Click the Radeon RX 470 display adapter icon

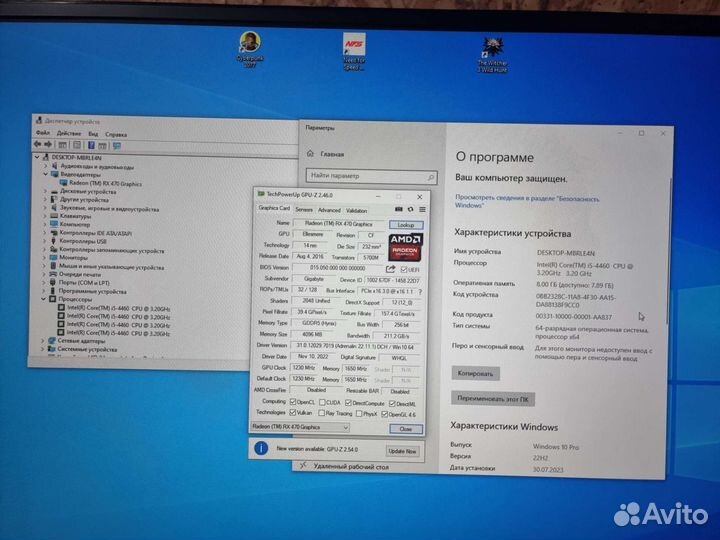point(63,183)
